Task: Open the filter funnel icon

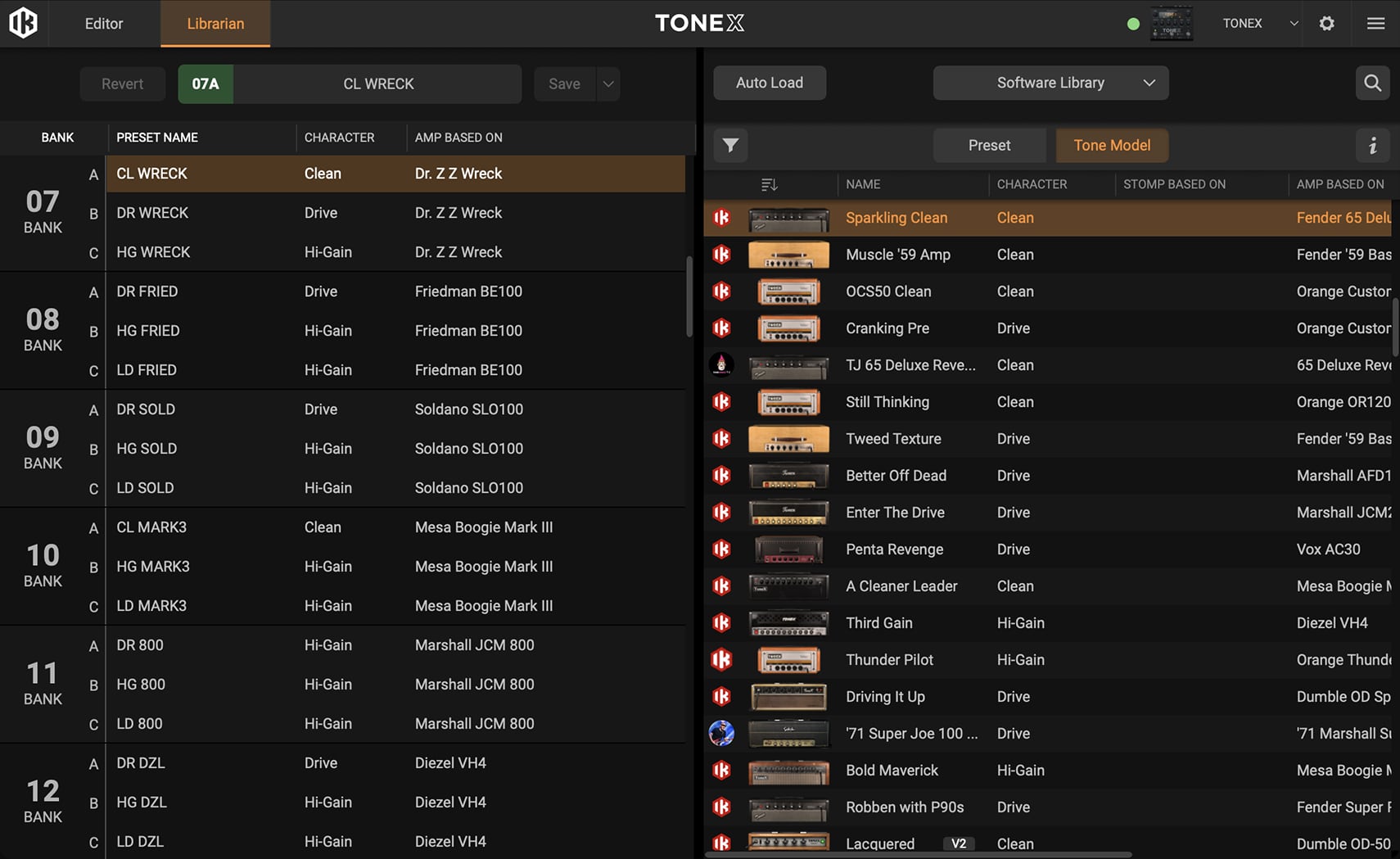Action: tap(730, 145)
